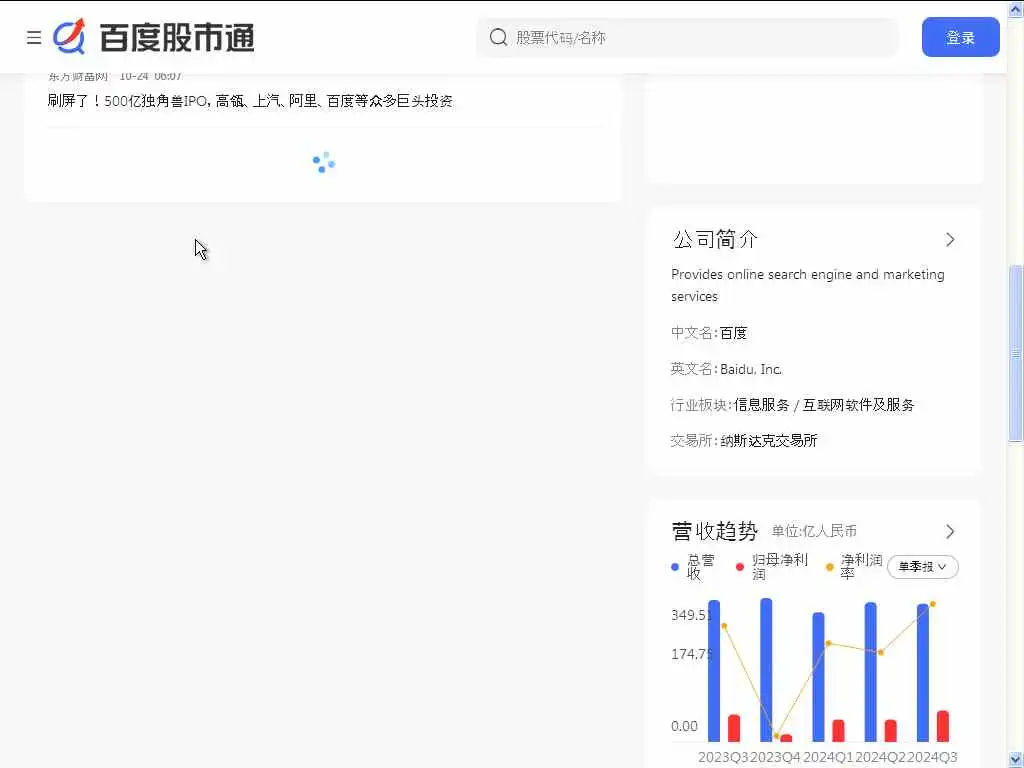Select the 2024Q2 blue revenue bar
Viewport: 1024px width, 768px height.
(x=871, y=672)
